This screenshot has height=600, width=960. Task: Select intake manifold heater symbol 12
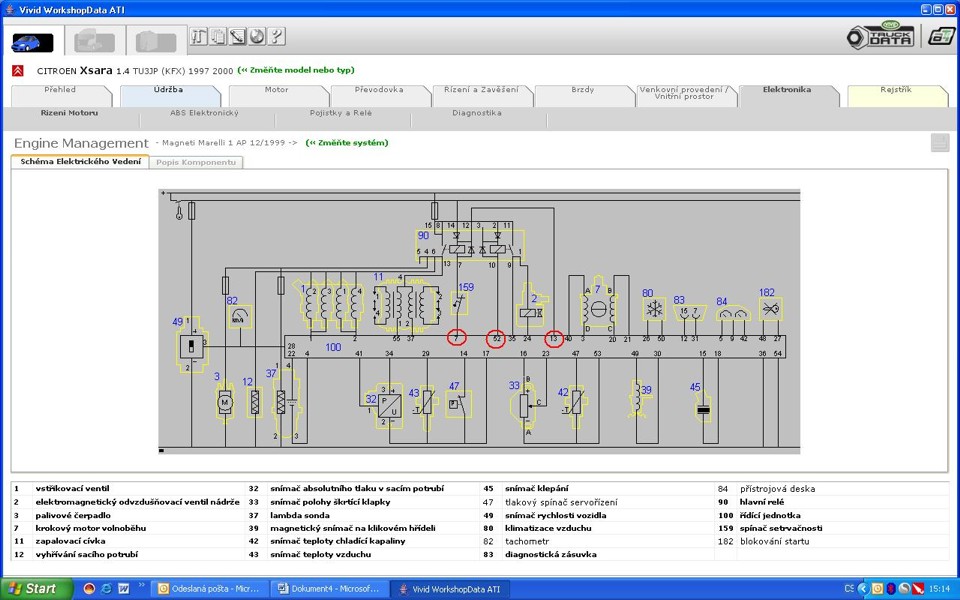tap(255, 402)
